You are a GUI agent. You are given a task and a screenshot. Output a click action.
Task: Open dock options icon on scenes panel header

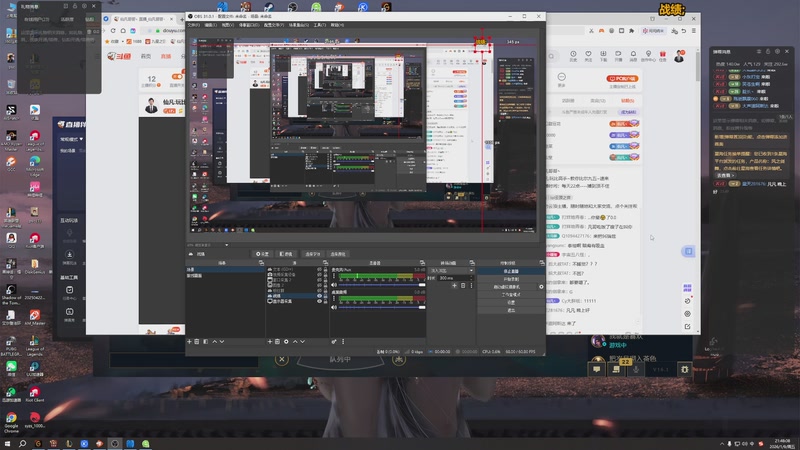pyautogui.click(x=261, y=263)
